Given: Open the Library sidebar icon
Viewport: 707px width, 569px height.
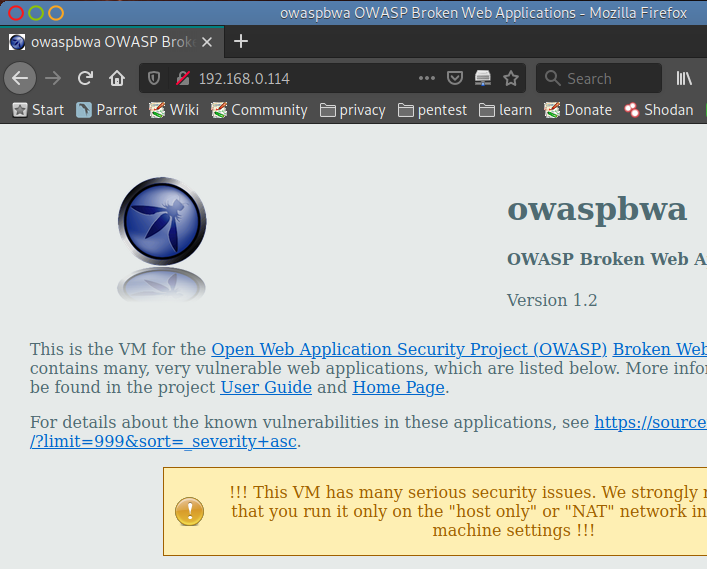Looking at the screenshot, I should point(684,78).
